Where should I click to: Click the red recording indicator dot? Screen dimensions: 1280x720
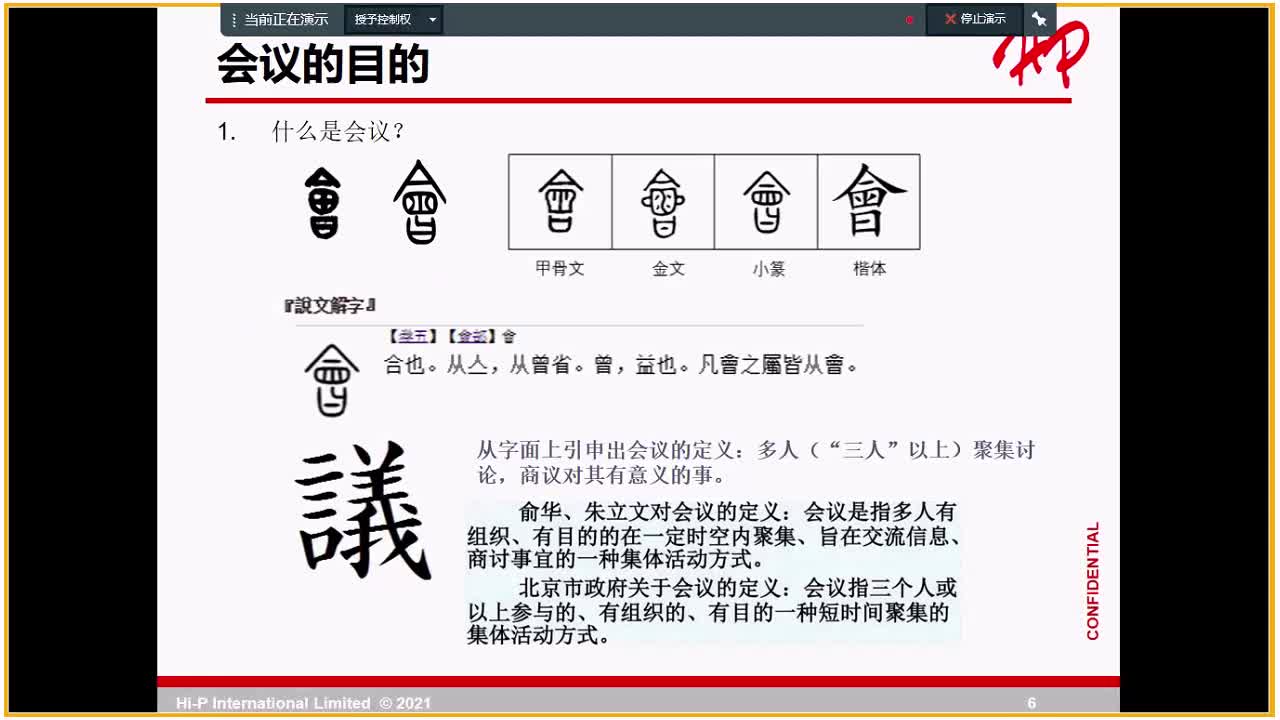coord(909,18)
